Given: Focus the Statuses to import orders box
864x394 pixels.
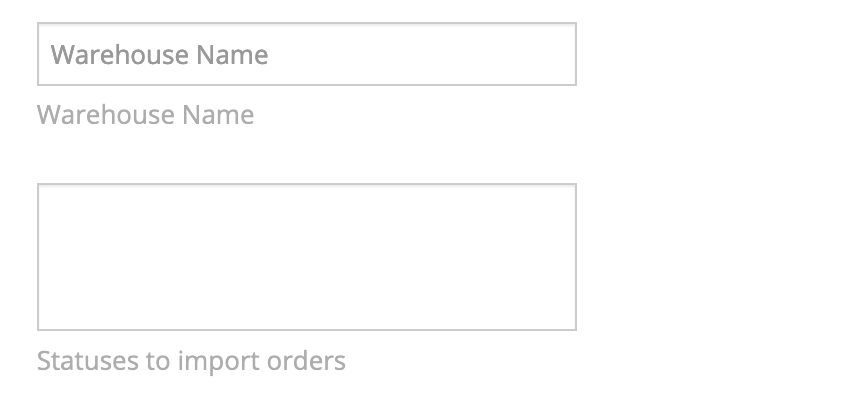Looking at the screenshot, I should pyautogui.click(x=307, y=257).
